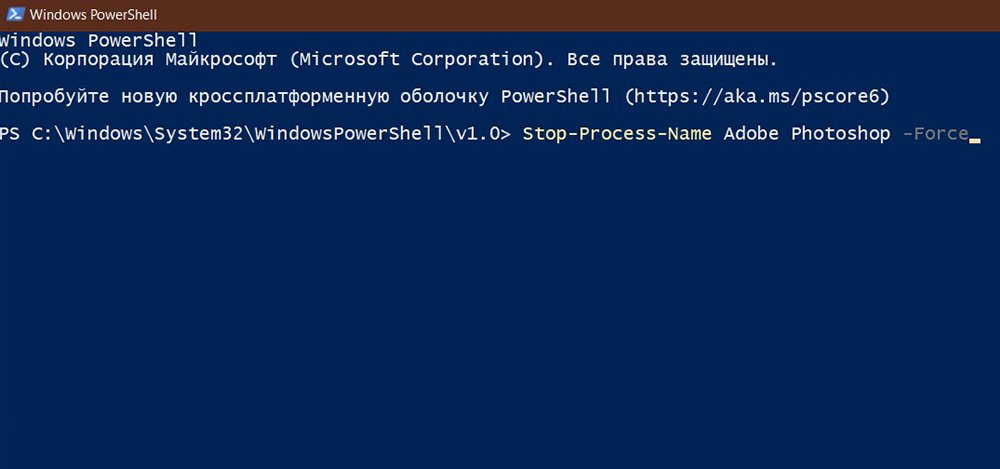Click the PowerShell icon in the title bar
Image resolution: width=1000 pixels, height=469 pixels.
[x=16, y=14]
